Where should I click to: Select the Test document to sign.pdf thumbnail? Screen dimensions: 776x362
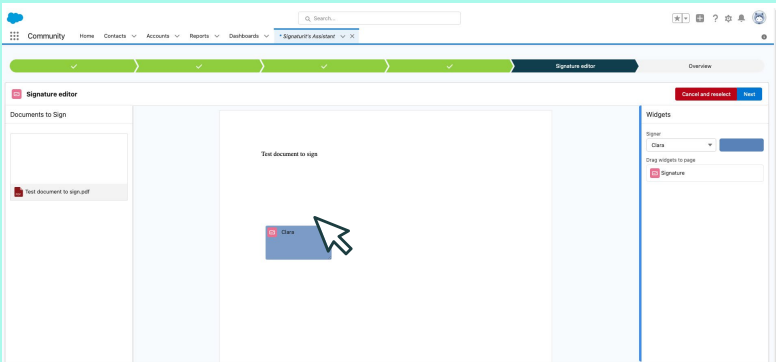click(69, 167)
